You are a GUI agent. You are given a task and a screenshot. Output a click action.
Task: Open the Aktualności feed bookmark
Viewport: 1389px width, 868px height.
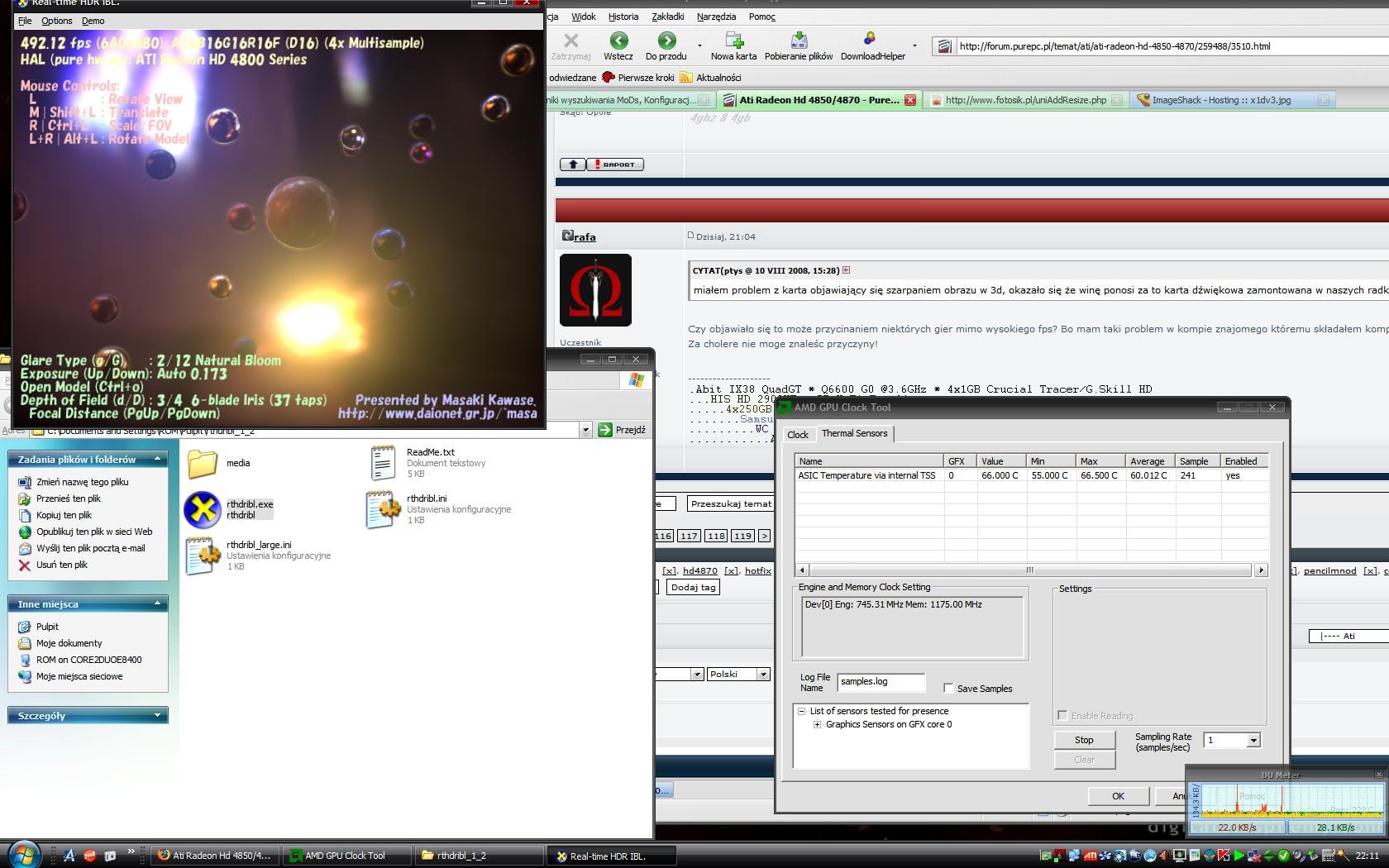tap(711, 78)
